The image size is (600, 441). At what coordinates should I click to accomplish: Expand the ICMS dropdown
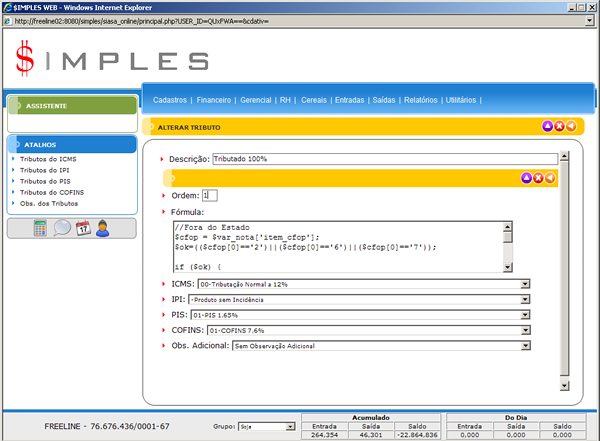click(x=524, y=284)
